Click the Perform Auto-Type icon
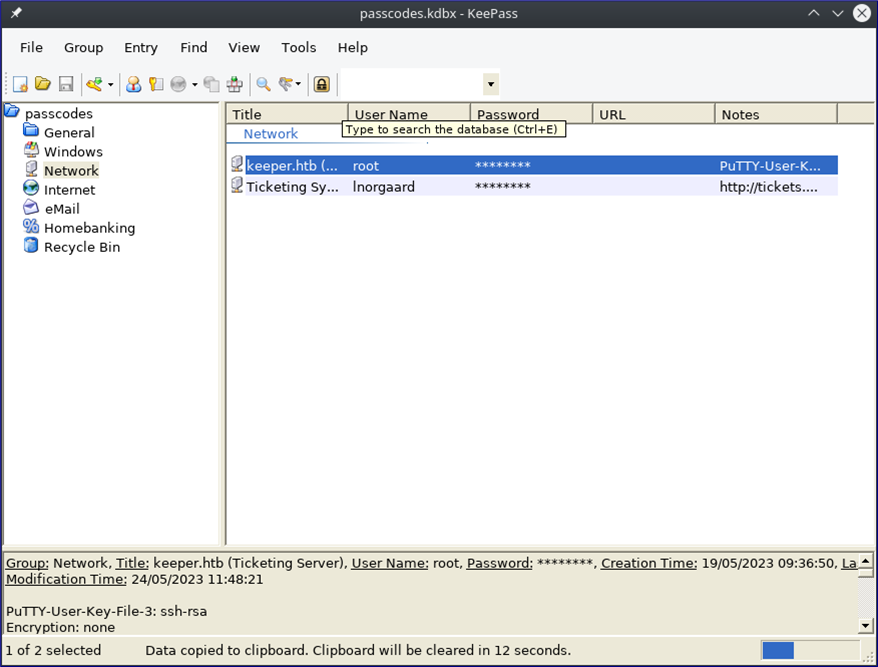 coord(235,85)
